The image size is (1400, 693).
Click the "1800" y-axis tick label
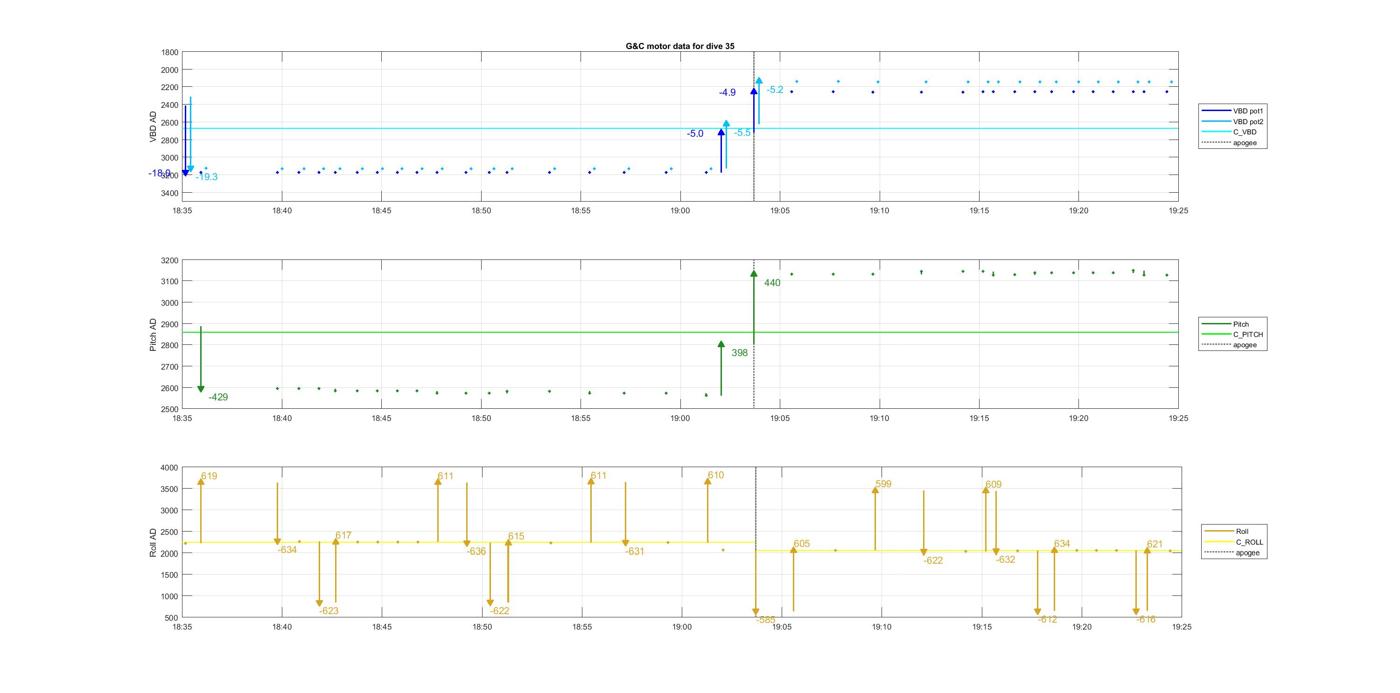point(170,52)
